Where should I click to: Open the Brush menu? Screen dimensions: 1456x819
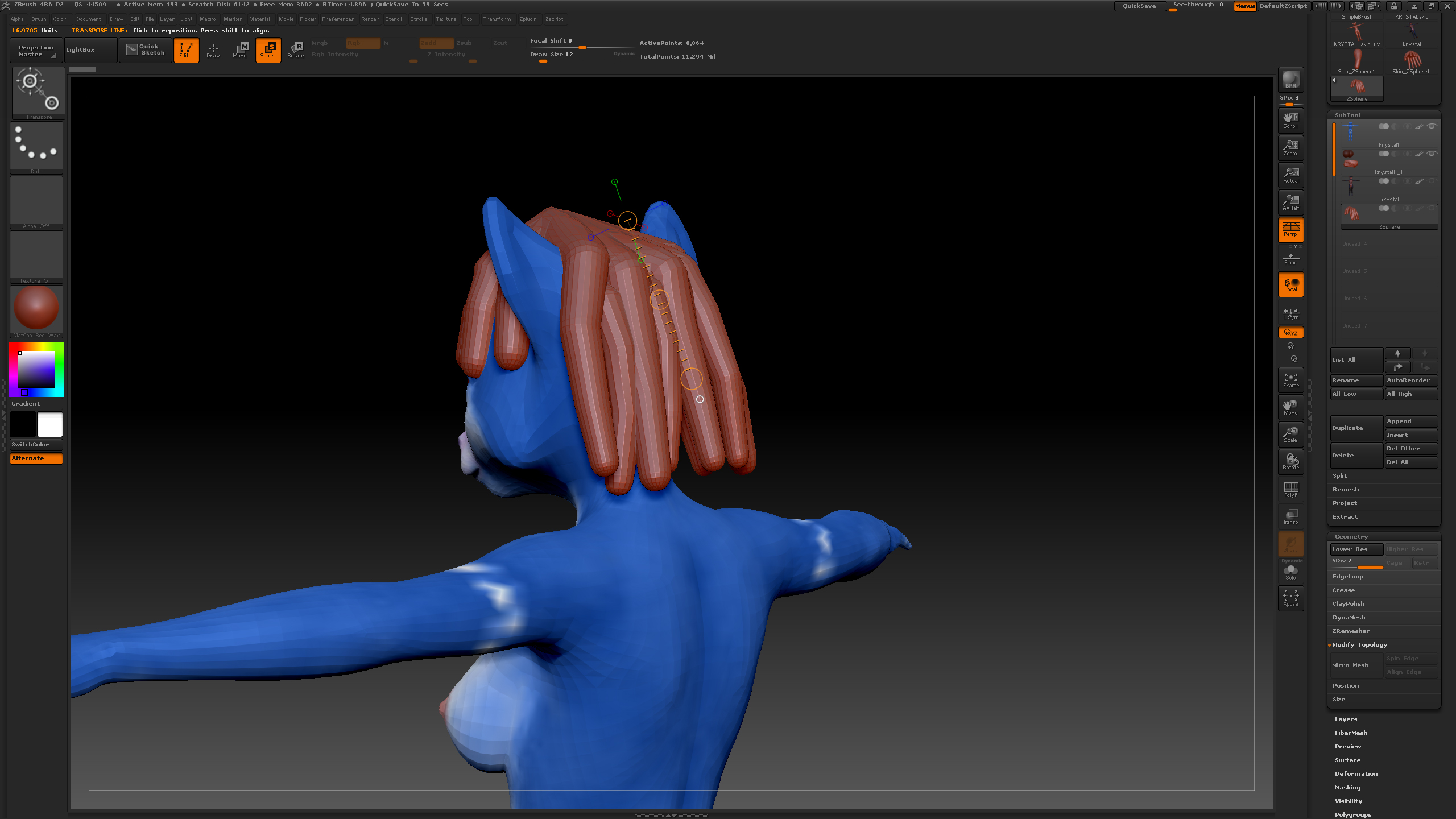[39, 19]
